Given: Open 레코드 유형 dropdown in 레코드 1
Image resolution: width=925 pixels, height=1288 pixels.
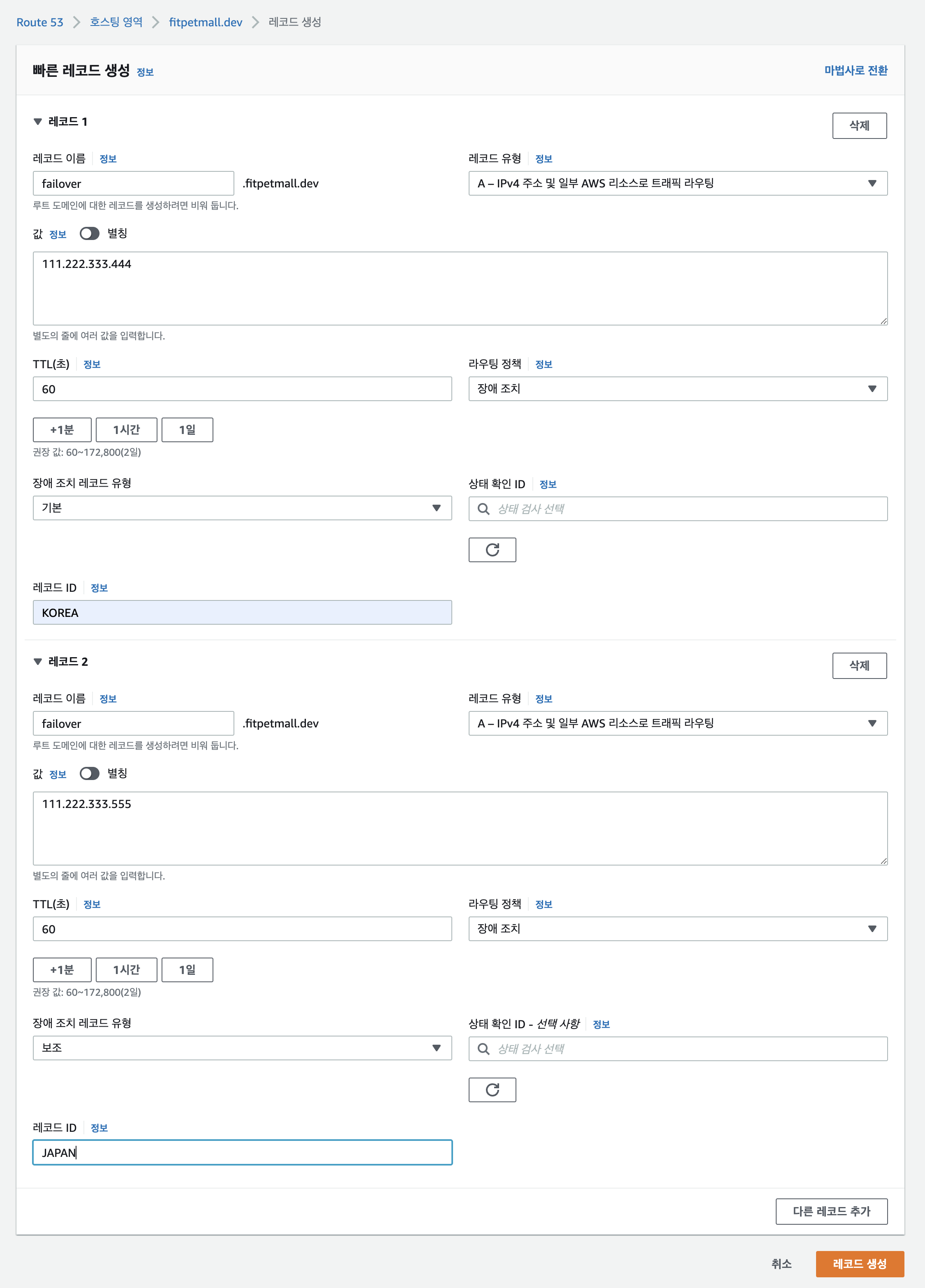Looking at the screenshot, I should [x=678, y=183].
